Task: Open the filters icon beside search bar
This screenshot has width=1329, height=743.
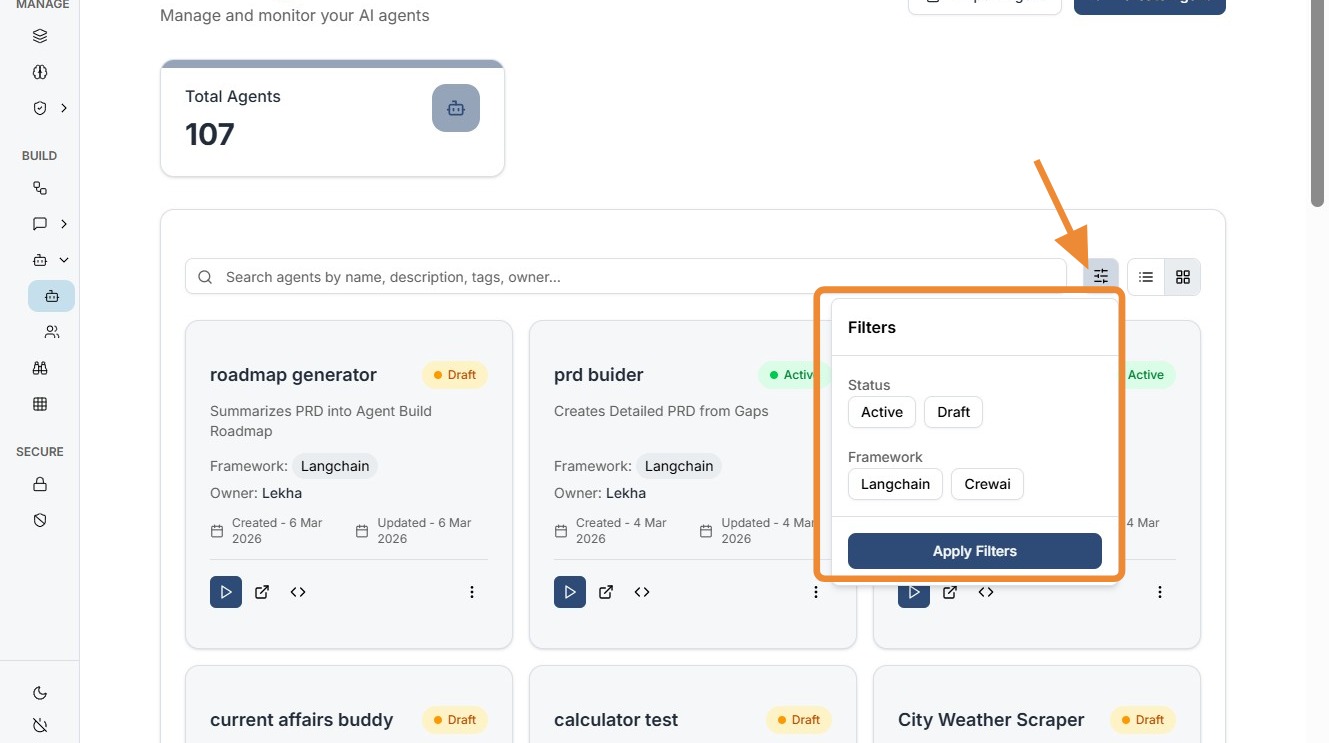Action: coord(1100,277)
